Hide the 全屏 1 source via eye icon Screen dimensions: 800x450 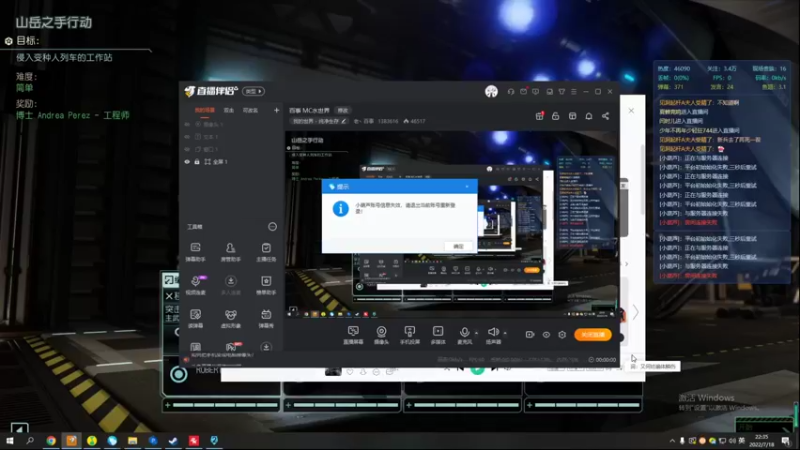pos(187,162)
